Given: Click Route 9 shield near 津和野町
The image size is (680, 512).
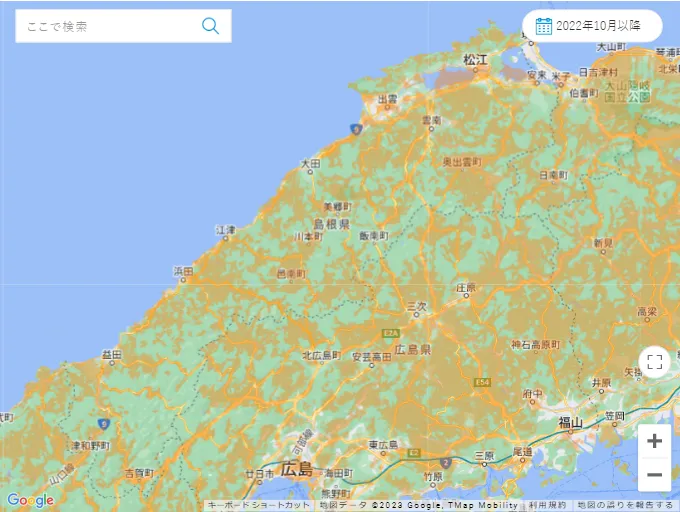Looking at the screenshot, I should pos(103,424).
